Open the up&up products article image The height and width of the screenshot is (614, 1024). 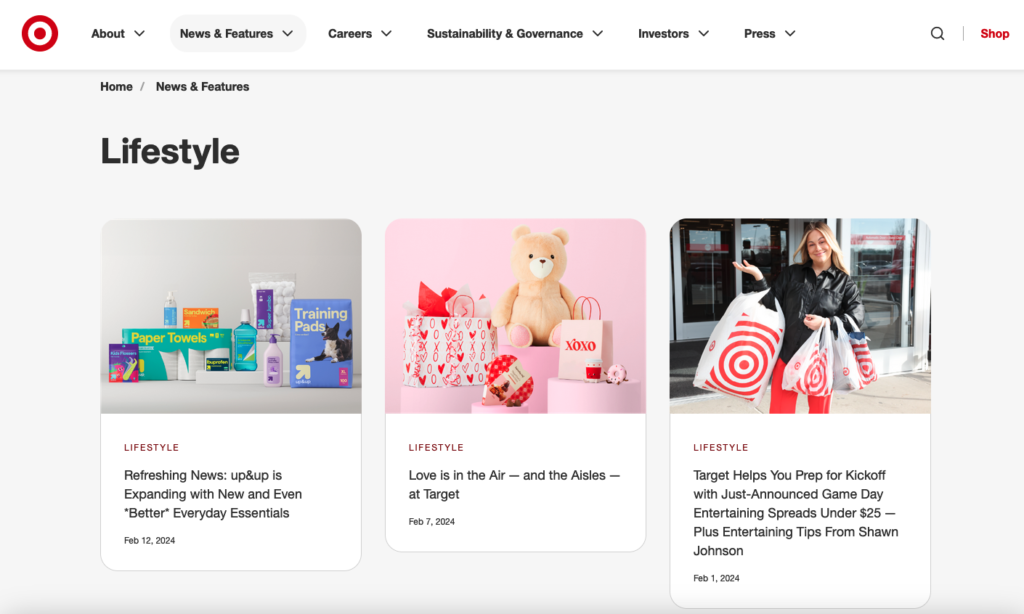[231, 316]
